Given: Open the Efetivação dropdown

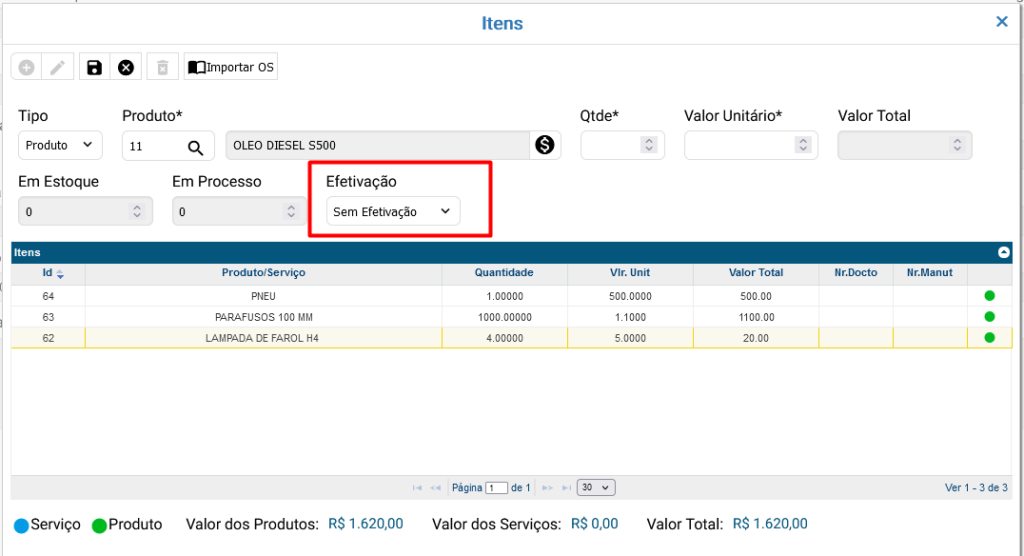Looking at the screenshot, I should pos(393,212).
